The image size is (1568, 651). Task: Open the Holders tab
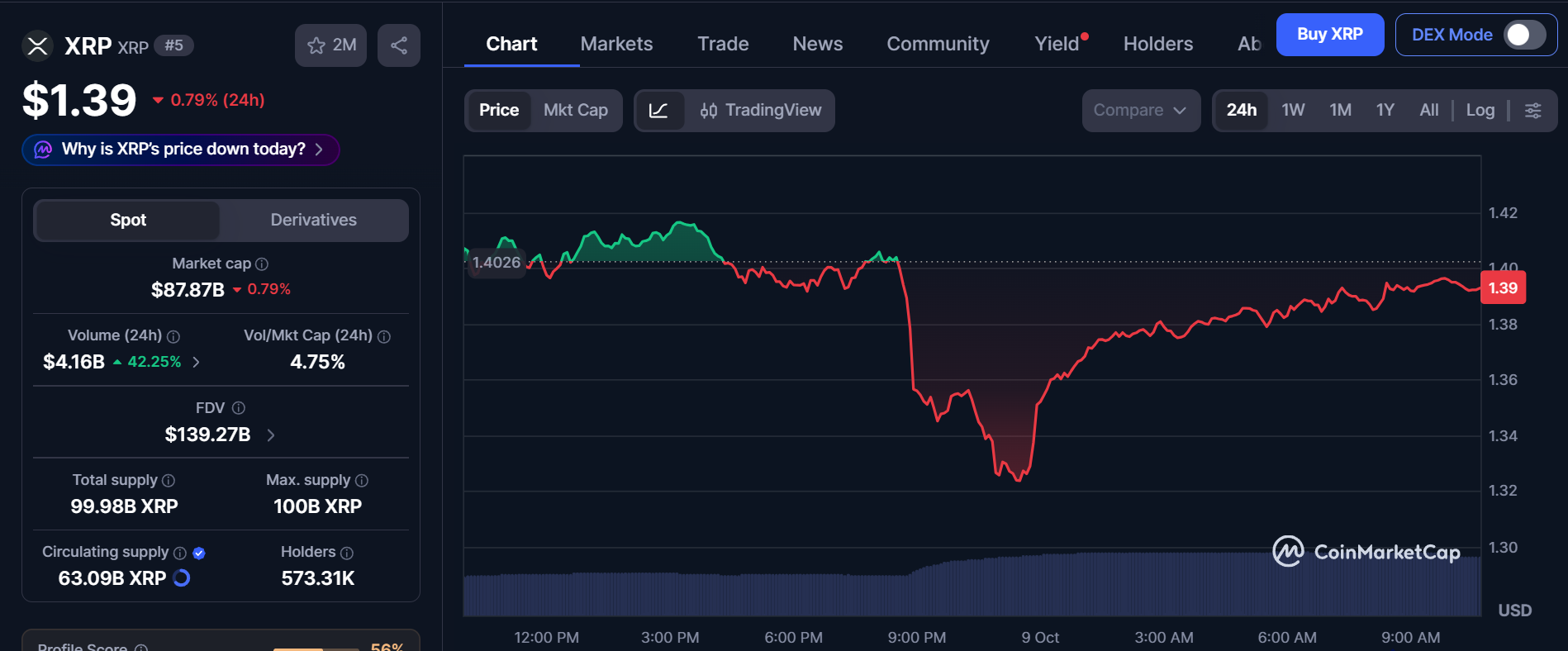pos(1158,44)
